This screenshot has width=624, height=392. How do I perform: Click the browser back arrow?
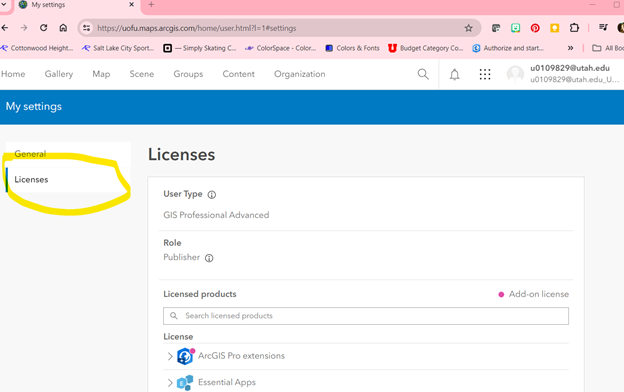(5, 28)
